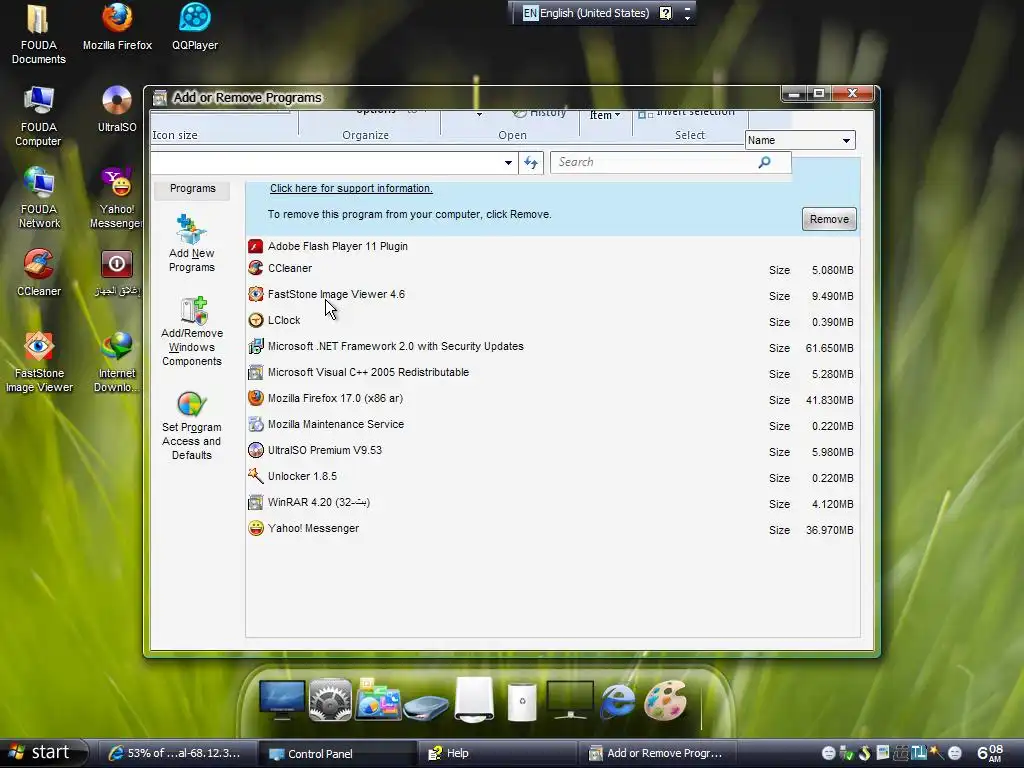Select the Microsoft .NET Framework 2.0 icon
The height and width of the screenshot is (768, 1024).
[x=255, y=347]
